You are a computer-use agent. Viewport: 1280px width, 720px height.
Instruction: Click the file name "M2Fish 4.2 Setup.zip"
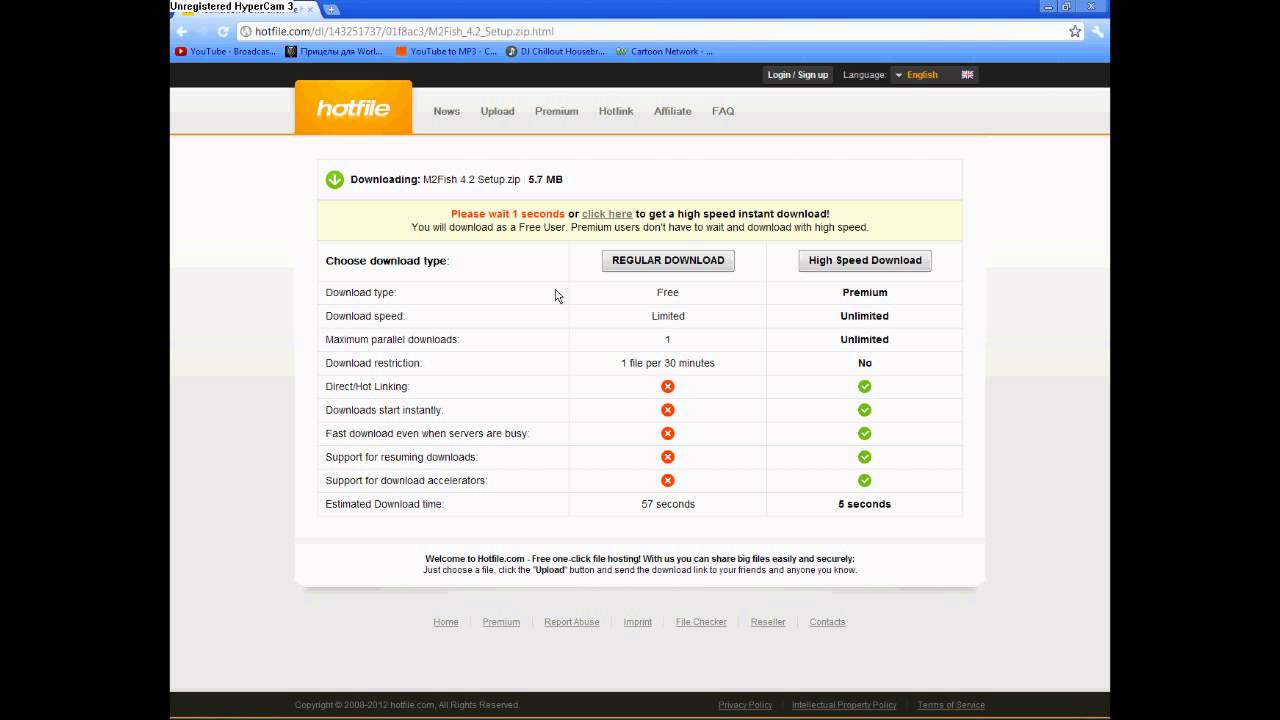pyautogui.click(x=472, y=180)
